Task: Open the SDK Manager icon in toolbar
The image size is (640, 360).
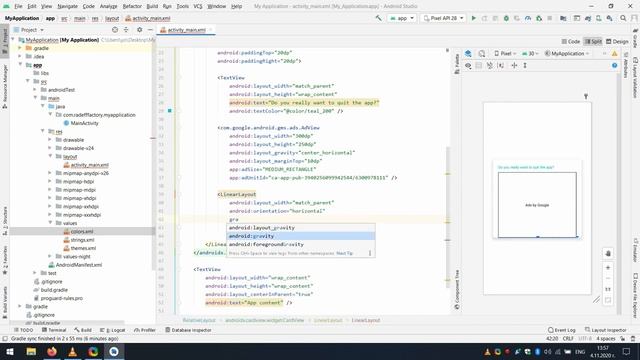Action: point(609,18)
